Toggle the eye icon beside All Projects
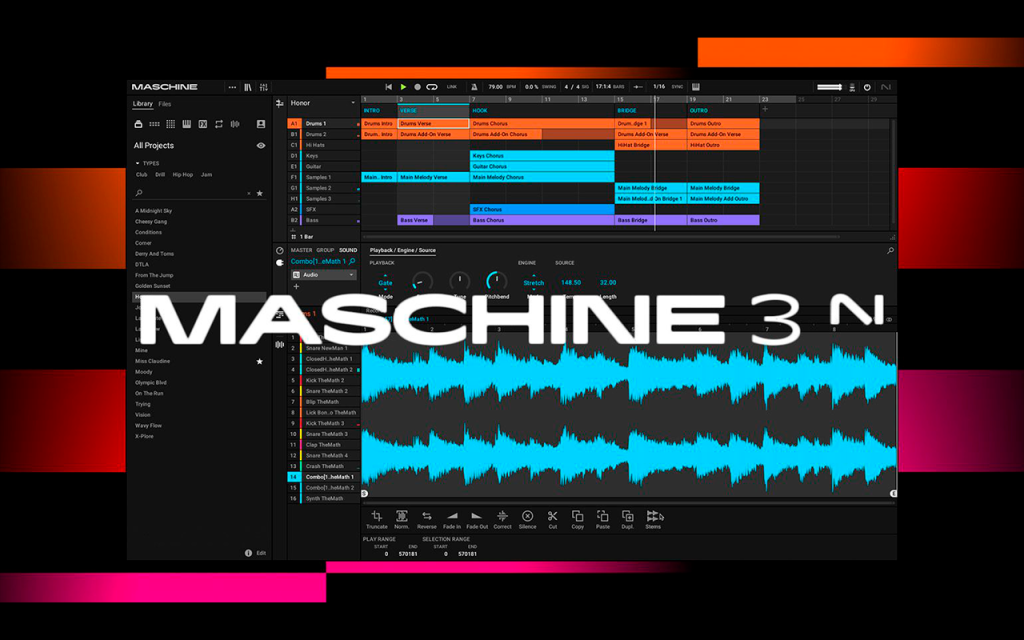Viewport: 1024px width, 640px height. (261, 146)
